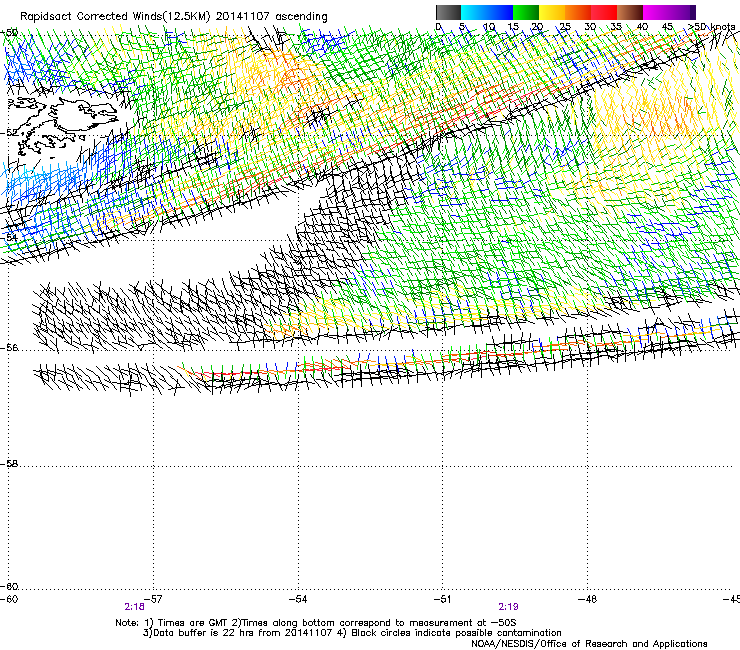The image size is (740, 650).
Task: Click the blue 10-15 knots legend segment
Action: [x=500, y=12]
